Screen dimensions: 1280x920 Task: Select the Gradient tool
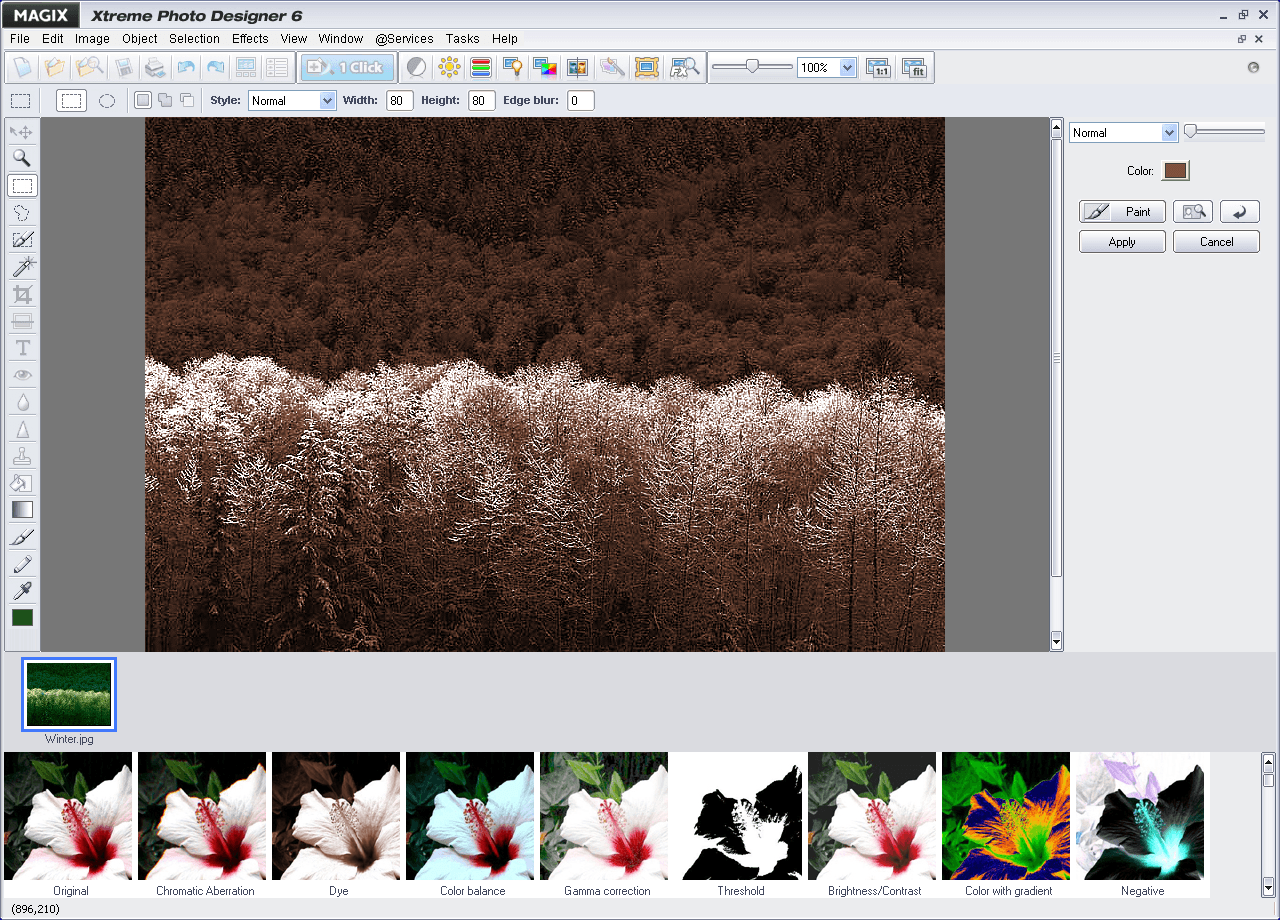22,510
